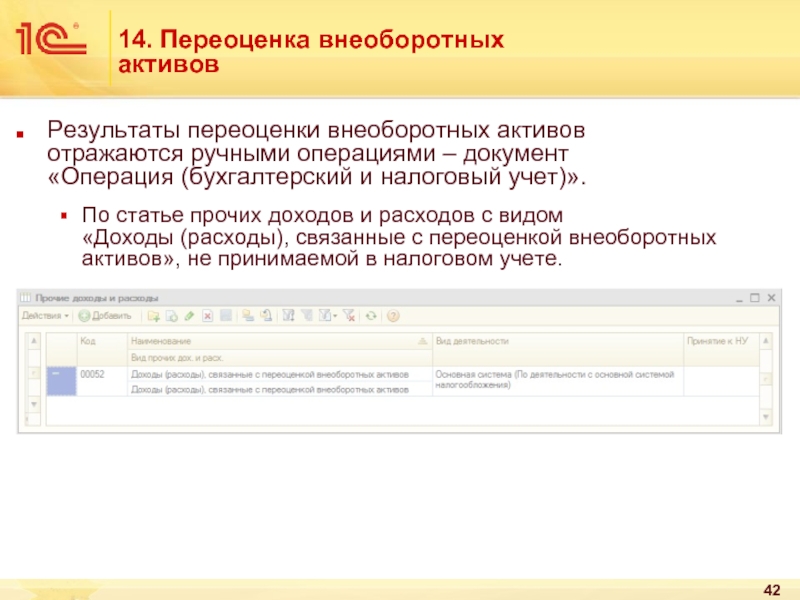The height and width of the screenshot is (600, 800).
Task: Click the filter by current value icon
Action: click(307, 316)
